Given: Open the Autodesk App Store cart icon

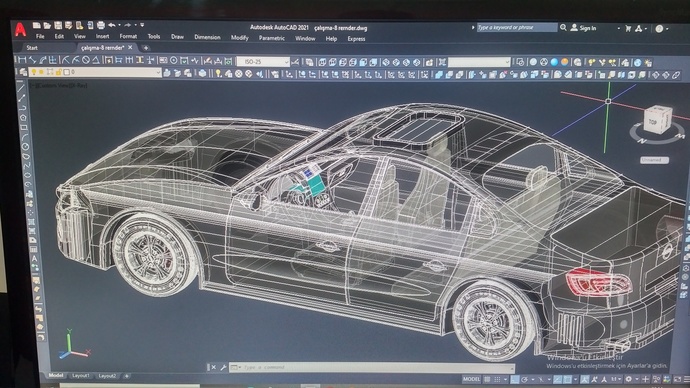Looking at the screenshot, I should click(628, 29).
